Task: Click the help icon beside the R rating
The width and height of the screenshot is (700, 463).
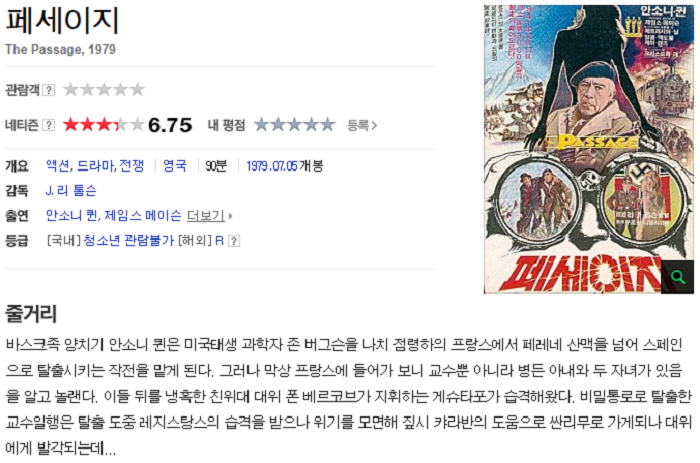Action: pos(234,241)
